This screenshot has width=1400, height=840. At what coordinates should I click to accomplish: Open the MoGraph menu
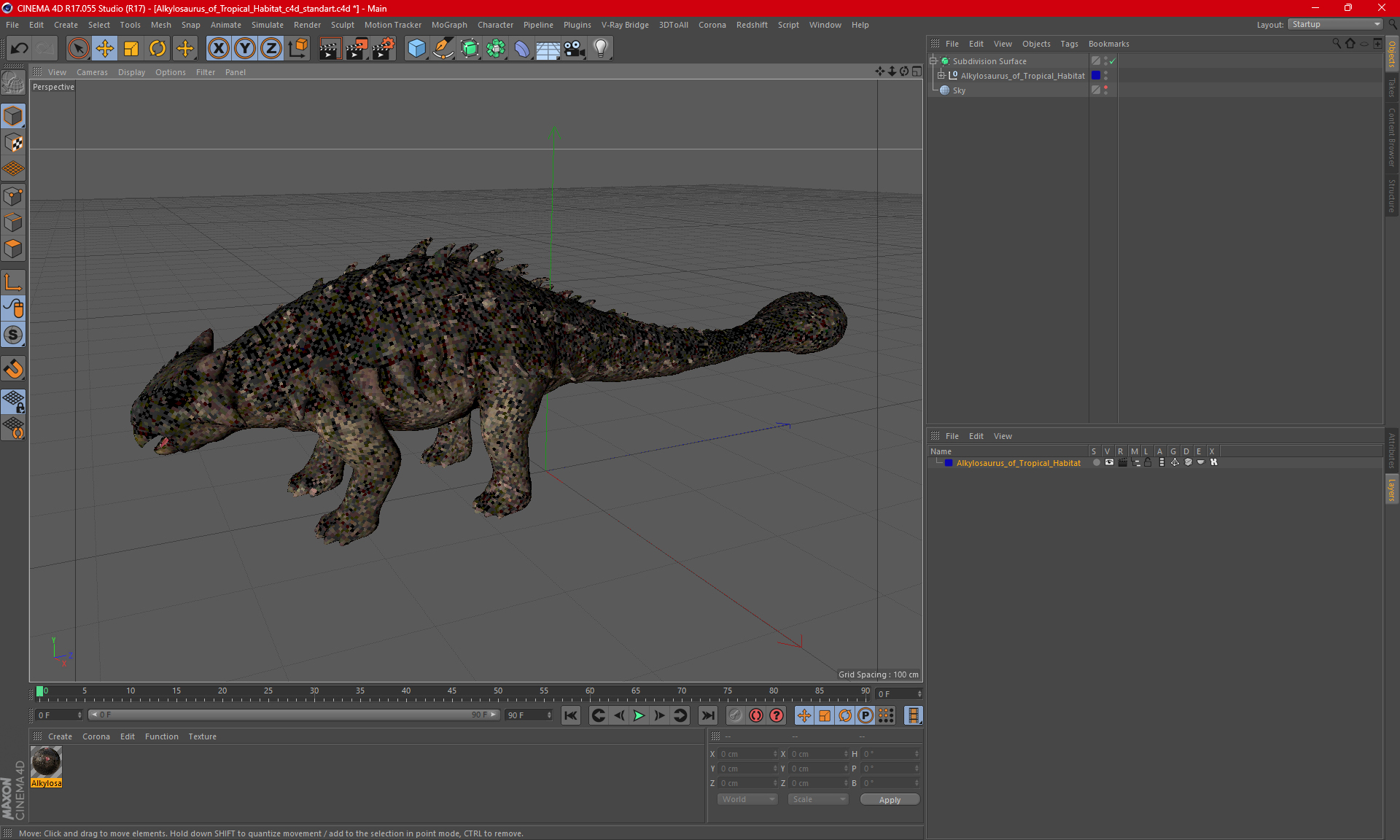(449, 25)
